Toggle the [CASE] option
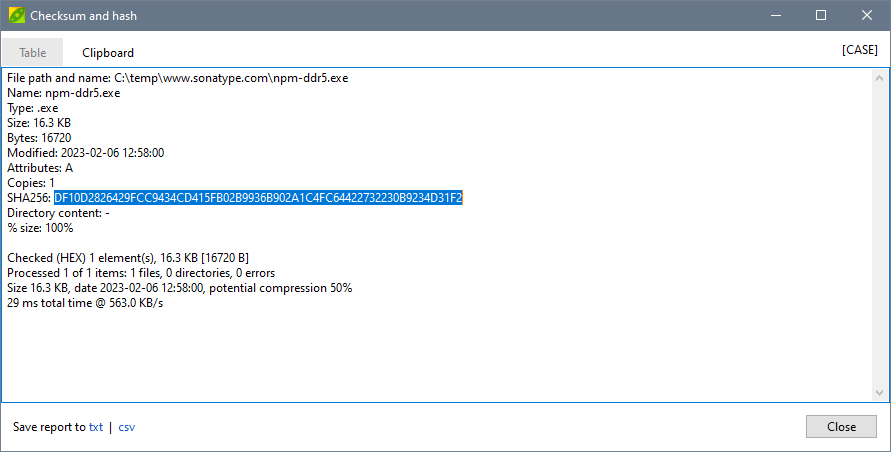This screenshot has height=452, width=891. (859, 50)
